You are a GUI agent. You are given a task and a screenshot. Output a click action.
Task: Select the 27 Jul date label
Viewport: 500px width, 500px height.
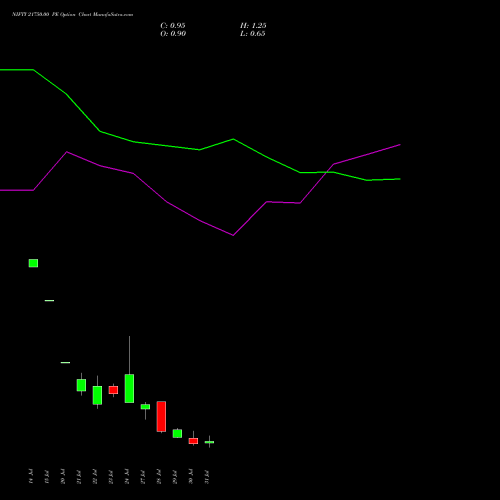tap(143, 476)
